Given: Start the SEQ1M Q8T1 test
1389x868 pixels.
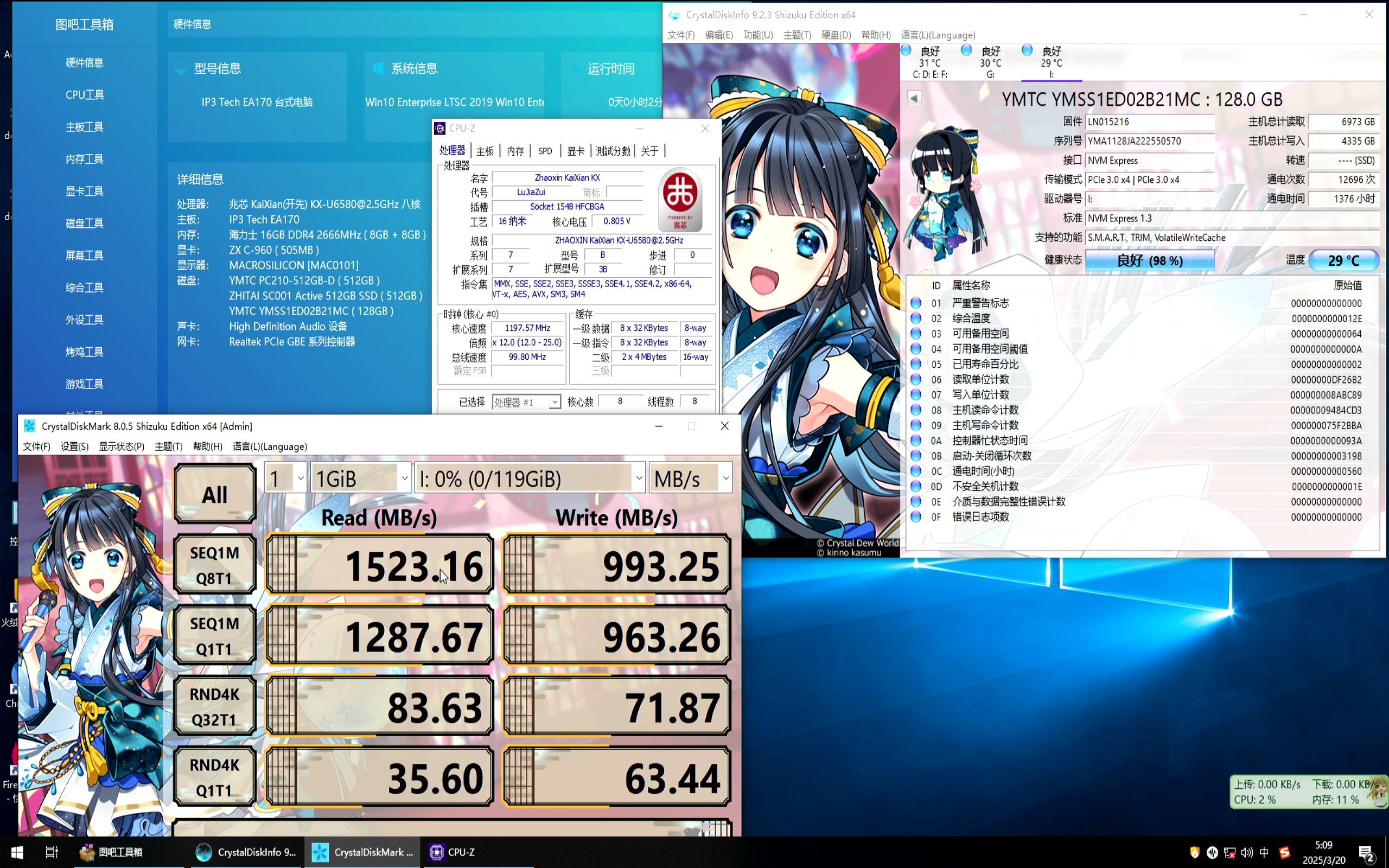Looking at the screenshot, I should (214, 564).
